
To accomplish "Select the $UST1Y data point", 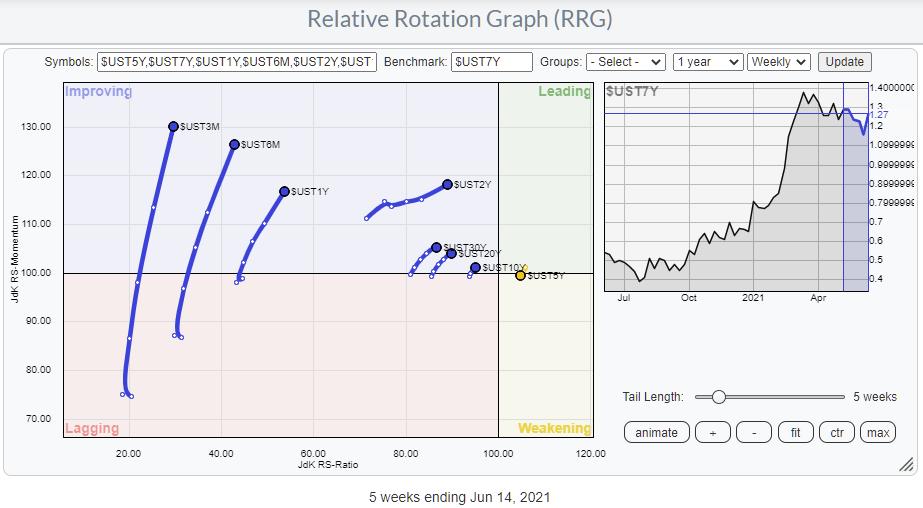I will click(x=284, y=191).
